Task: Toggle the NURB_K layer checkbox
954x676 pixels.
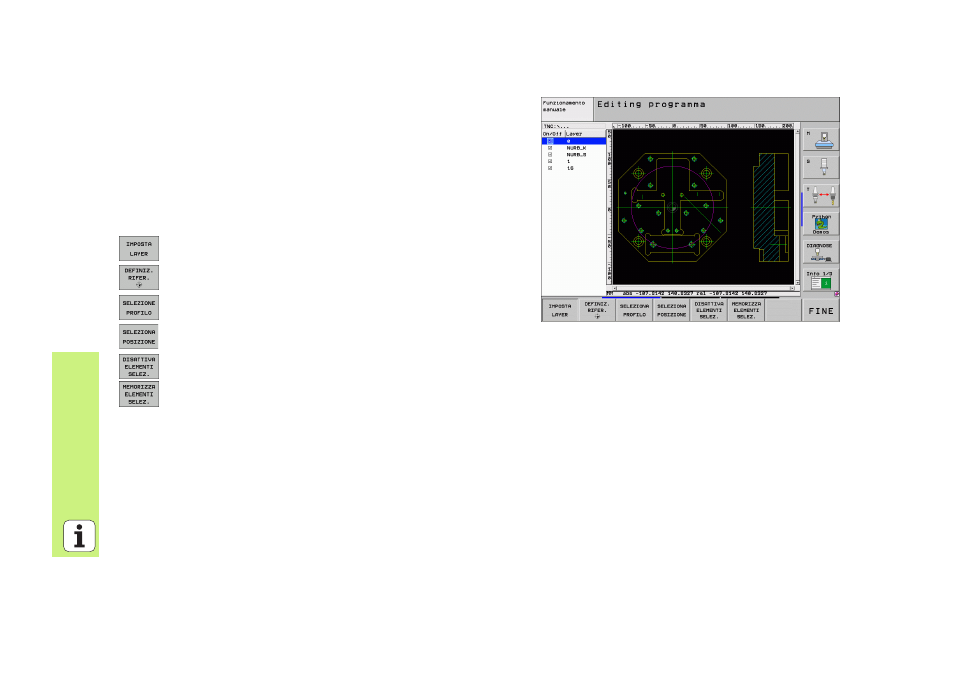Action: (x=550, y=148)
